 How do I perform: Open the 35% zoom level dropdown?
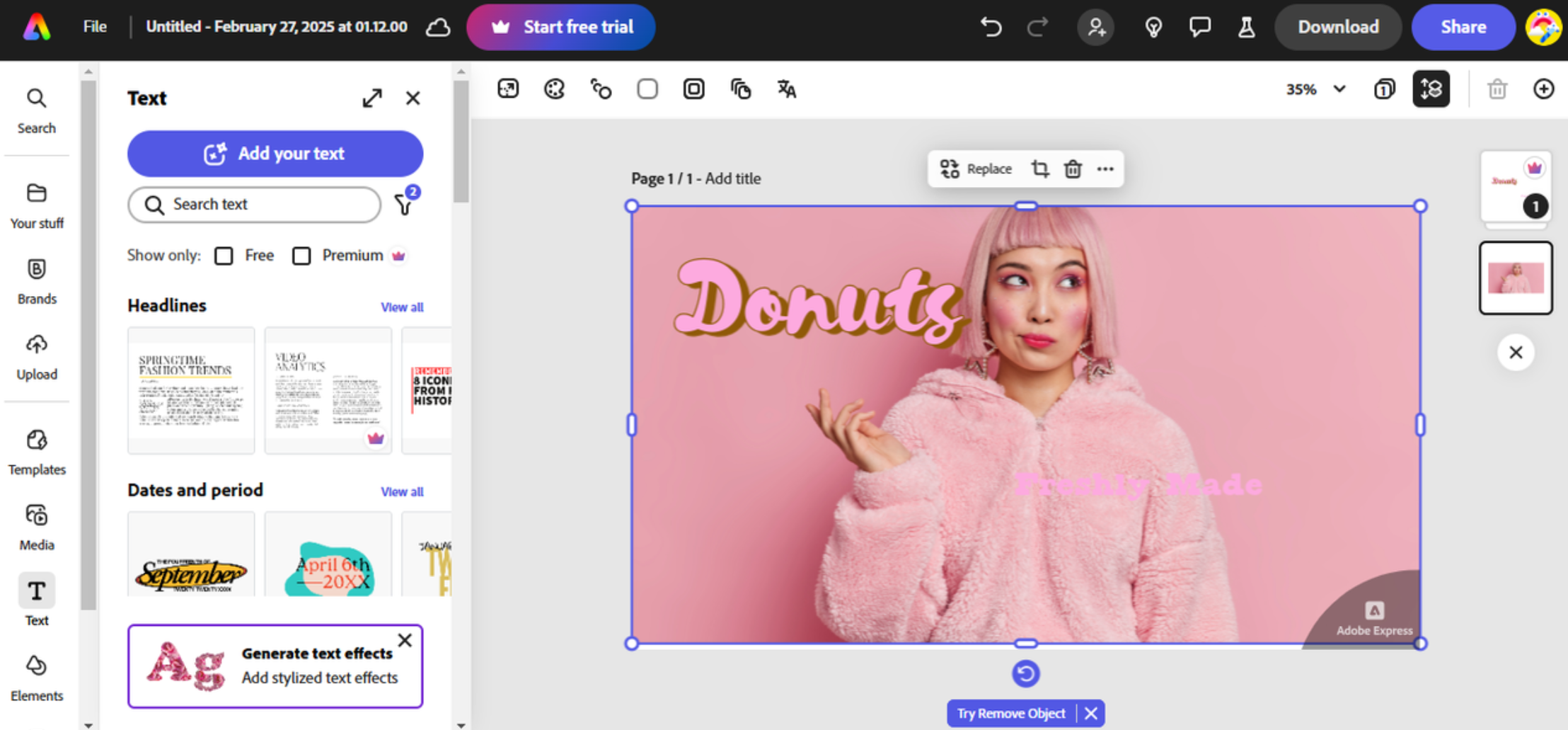(x=1315, y=89)
